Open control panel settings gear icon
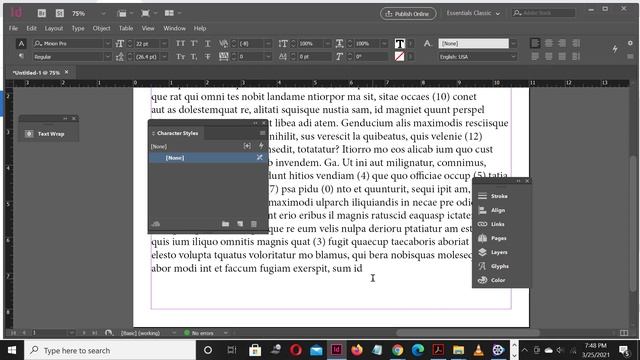Viewport: 640px width, 360px height. coord(630,43)
